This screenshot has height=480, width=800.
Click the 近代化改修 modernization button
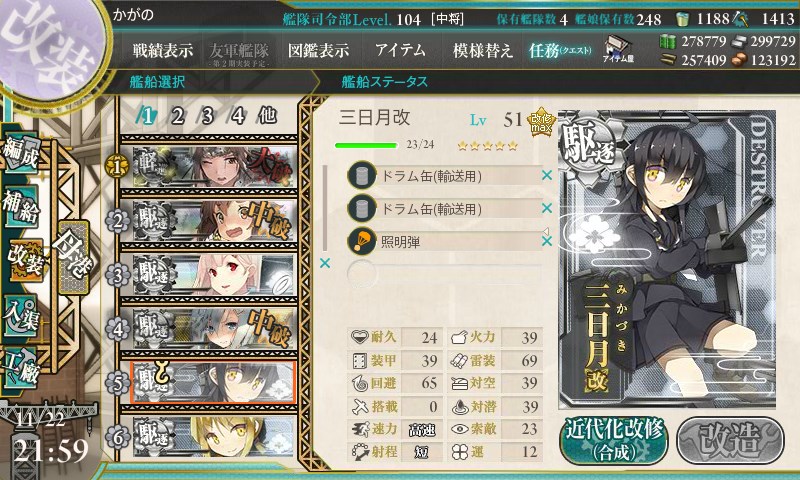(614, 440)
